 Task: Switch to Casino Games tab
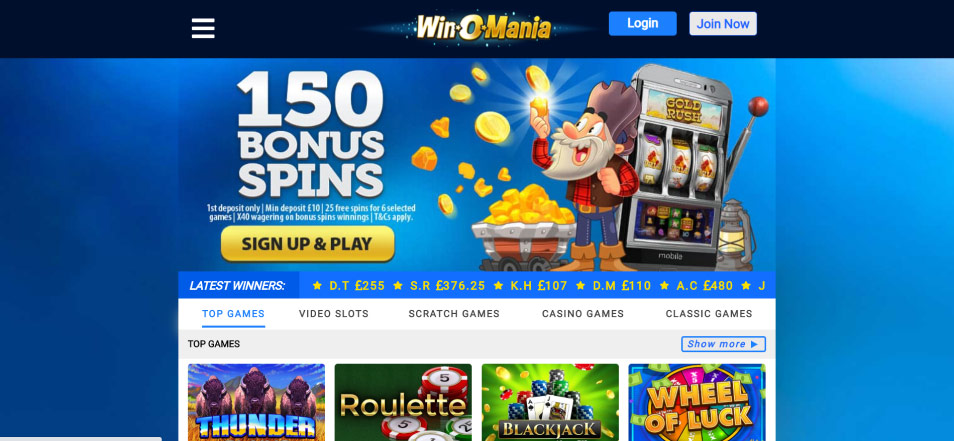(583, 314)
